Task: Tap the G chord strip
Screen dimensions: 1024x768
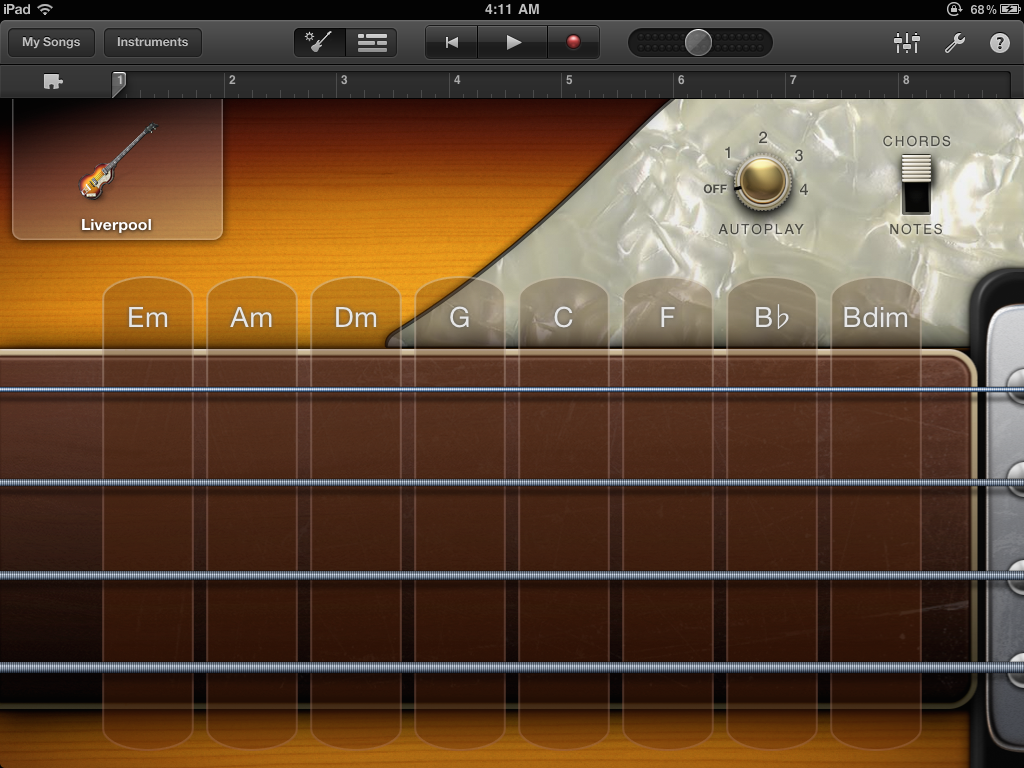Action: coord(460,513)
